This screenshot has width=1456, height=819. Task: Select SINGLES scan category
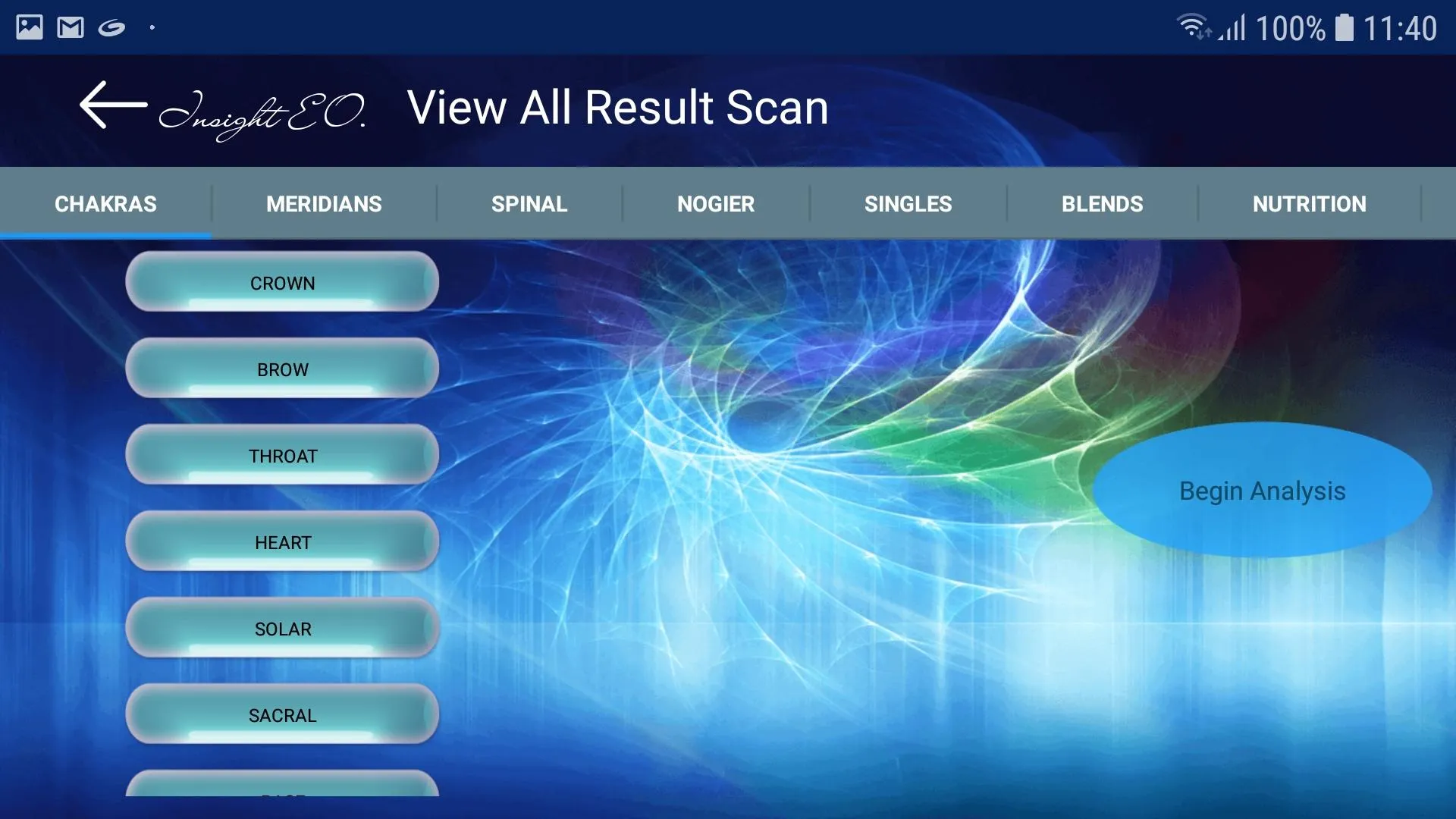(907, 203)
